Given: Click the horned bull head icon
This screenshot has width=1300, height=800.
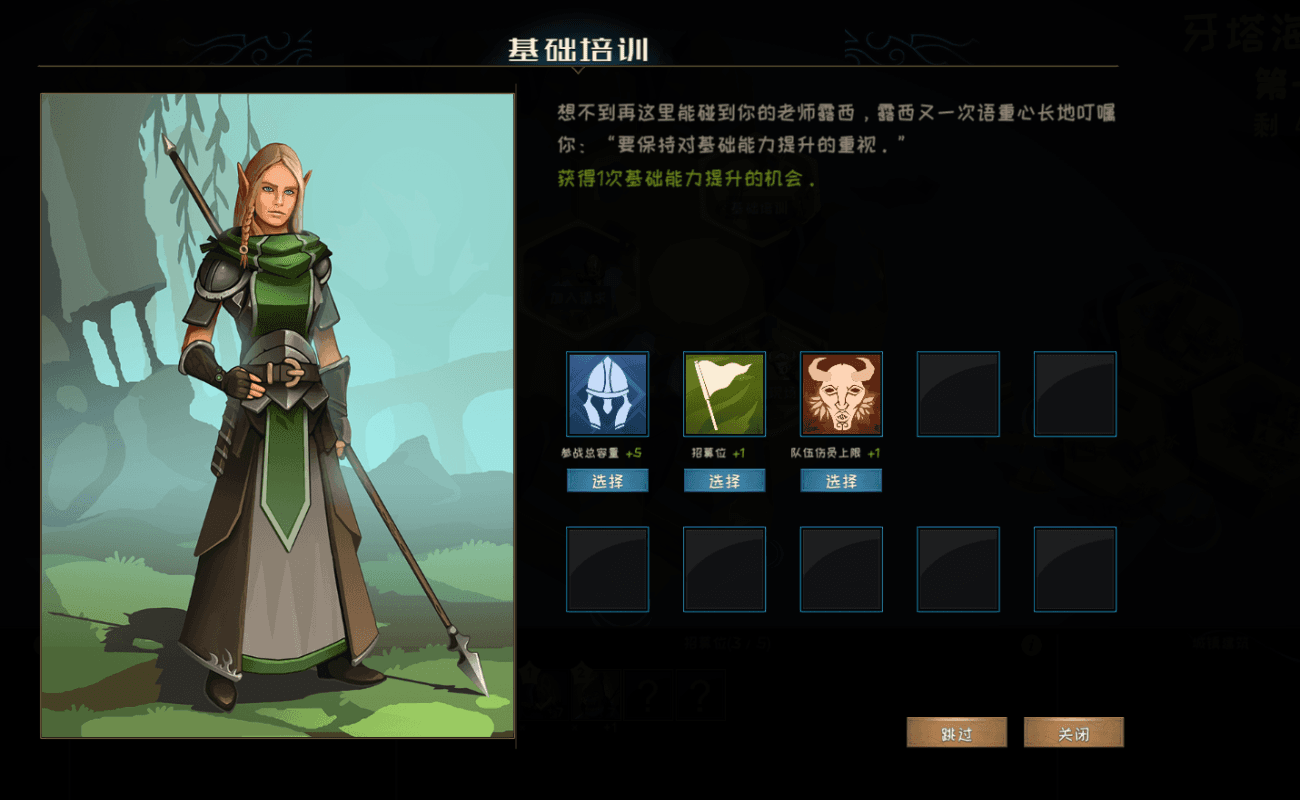Looking at the screenshot, I should pyautogui.click(x=841, y=394).
